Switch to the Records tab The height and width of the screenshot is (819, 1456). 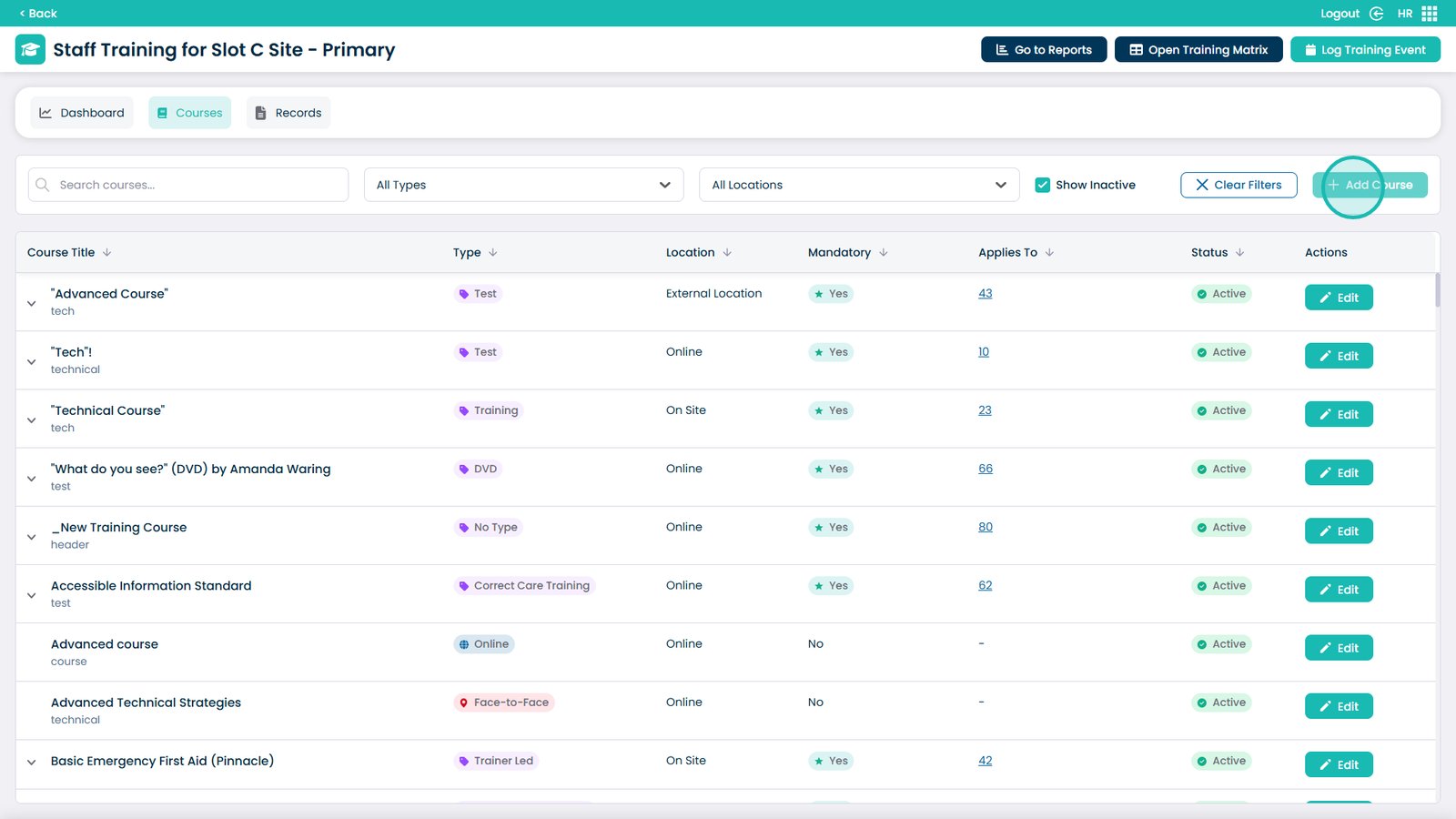pyautogui.click(x=288, y=113)
